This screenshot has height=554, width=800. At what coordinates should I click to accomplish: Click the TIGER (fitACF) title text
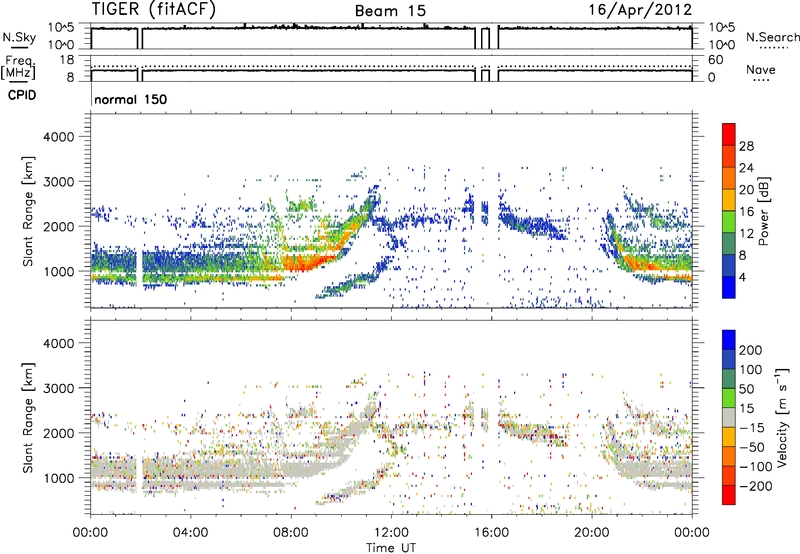(x=154, y=9)
